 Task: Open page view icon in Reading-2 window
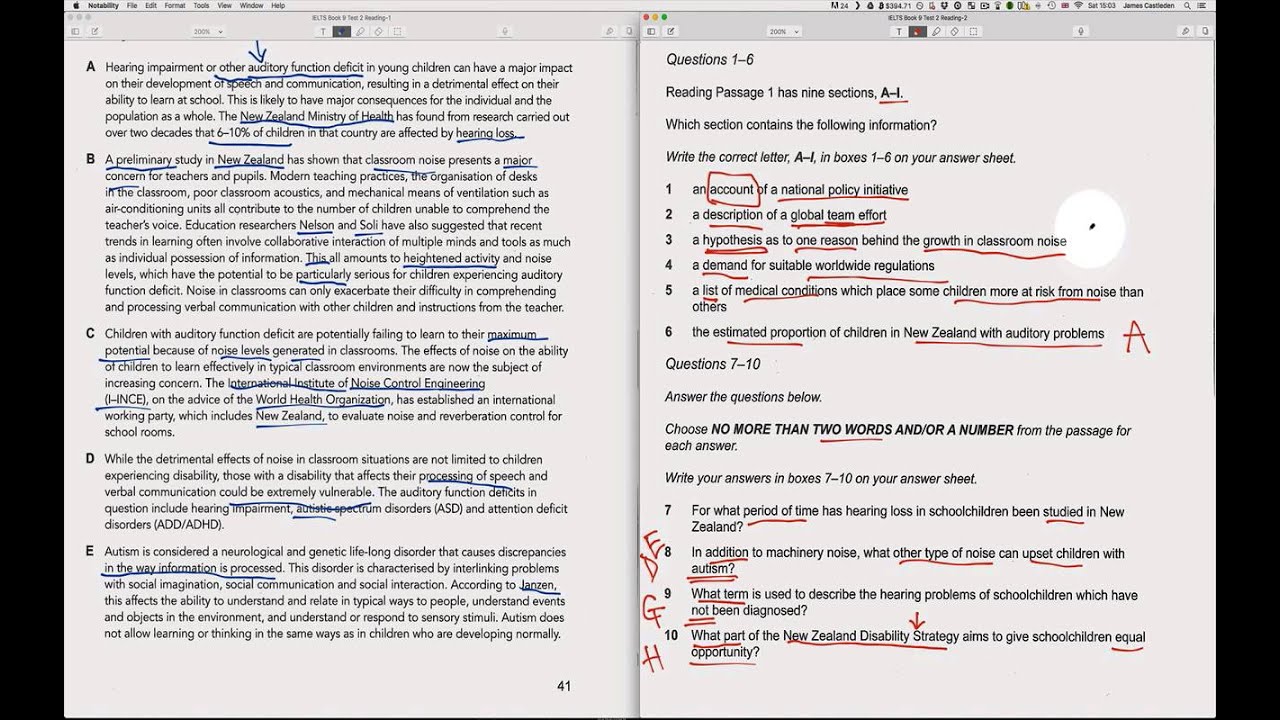1205,31
